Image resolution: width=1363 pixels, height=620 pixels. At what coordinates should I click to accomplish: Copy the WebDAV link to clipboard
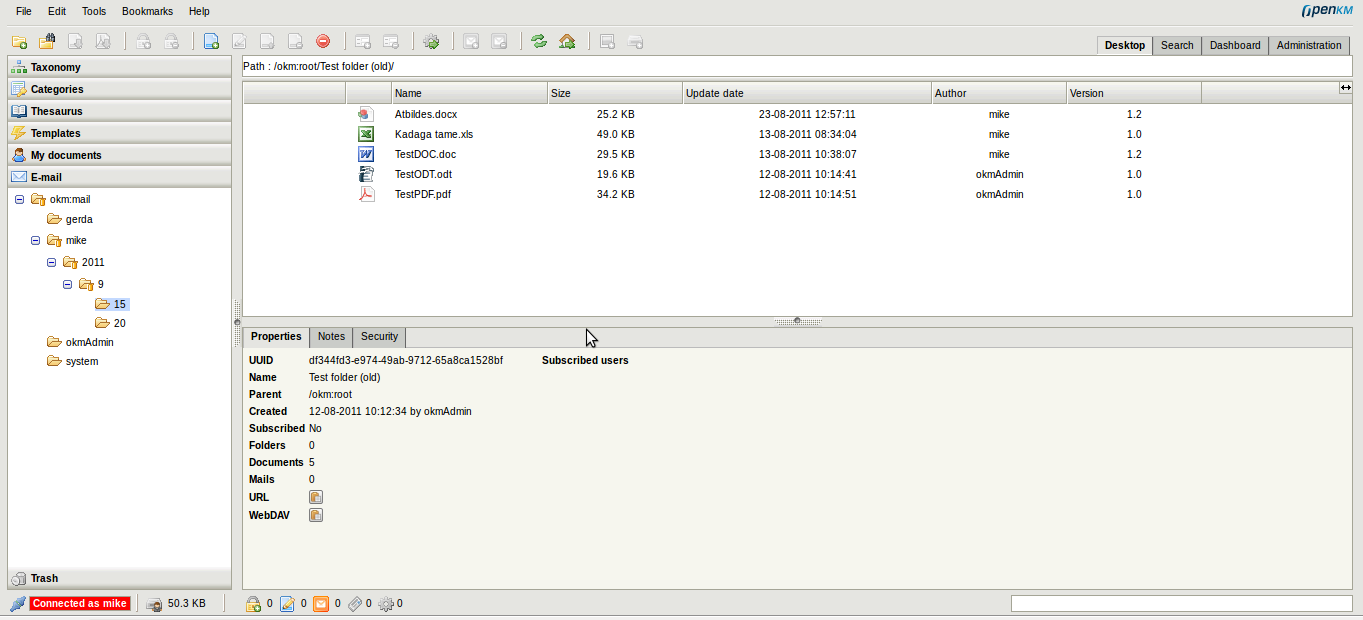(x=315, y=515)
